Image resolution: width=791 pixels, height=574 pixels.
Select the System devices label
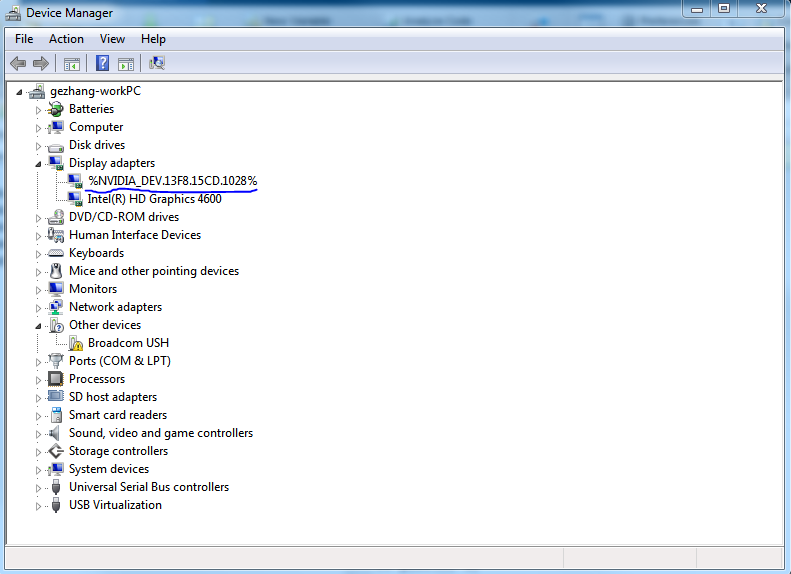pyautogui.click(x=109, y=469)
